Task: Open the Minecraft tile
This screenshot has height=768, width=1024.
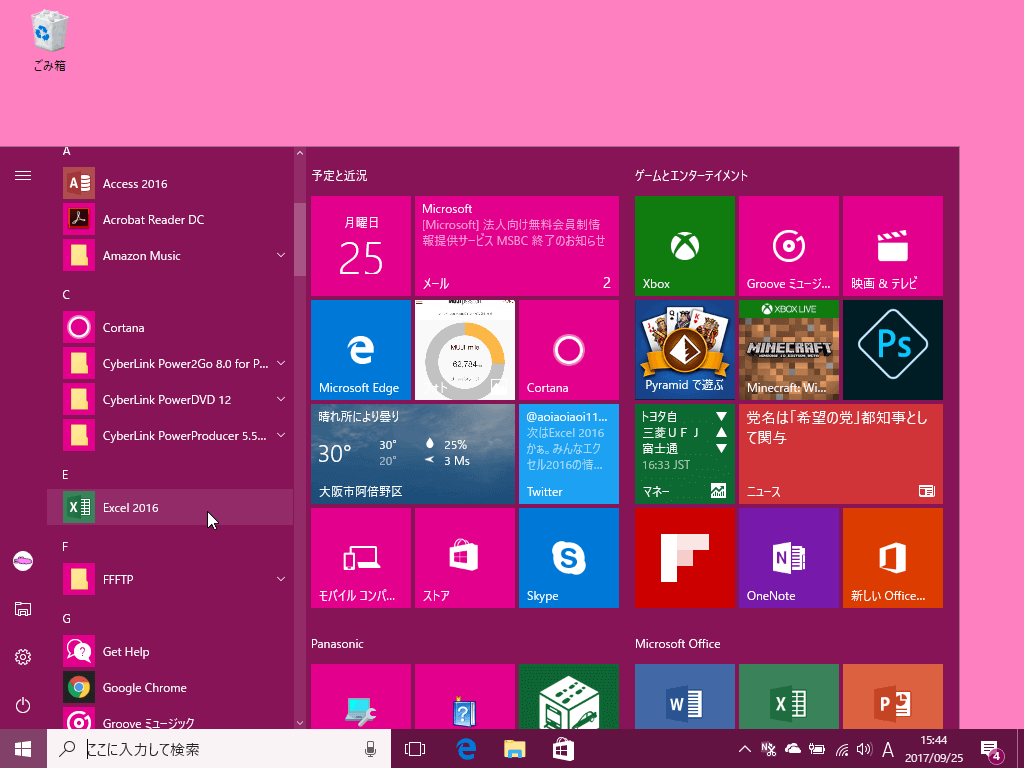Action: tap(789, 349)
